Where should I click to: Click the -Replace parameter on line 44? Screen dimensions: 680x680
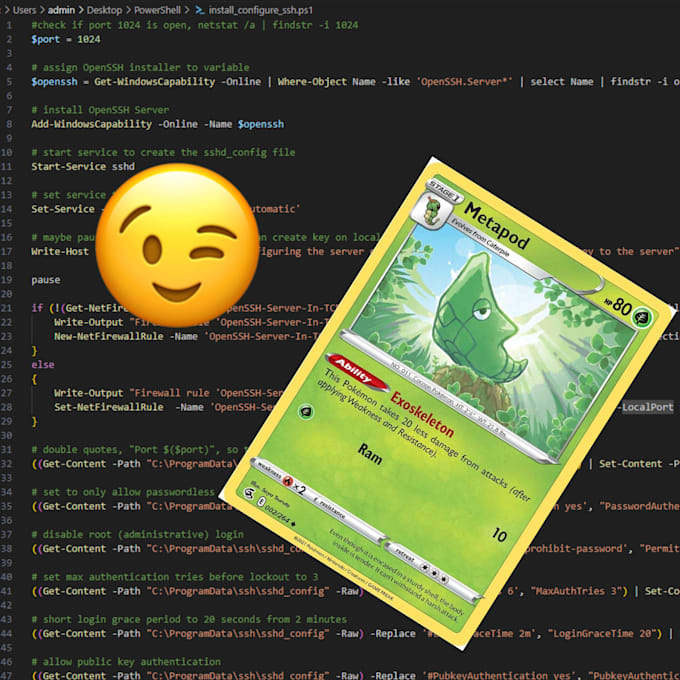coord(392,634)
